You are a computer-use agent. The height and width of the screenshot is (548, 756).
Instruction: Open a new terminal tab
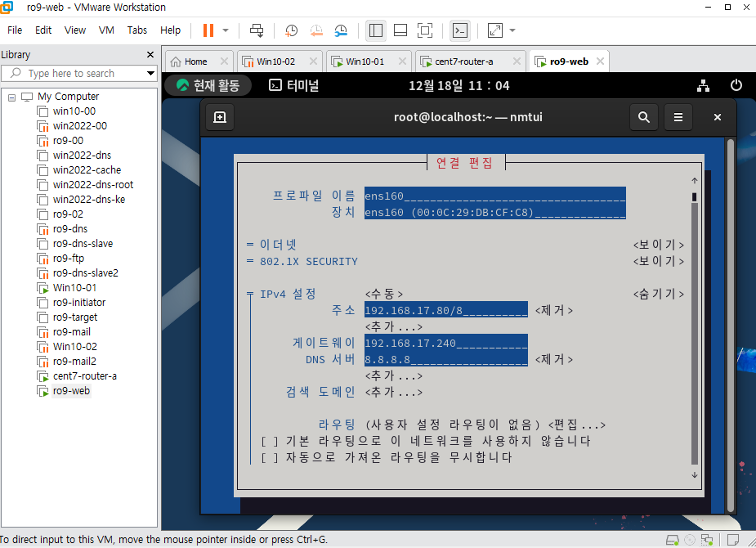(220, 117)
